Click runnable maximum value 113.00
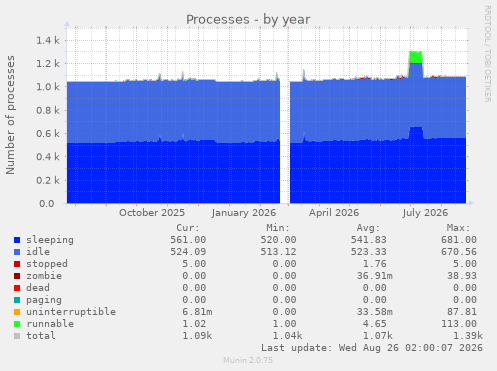Image resolution: width=497 pixels, height=371 pixels. pos(459,324)
